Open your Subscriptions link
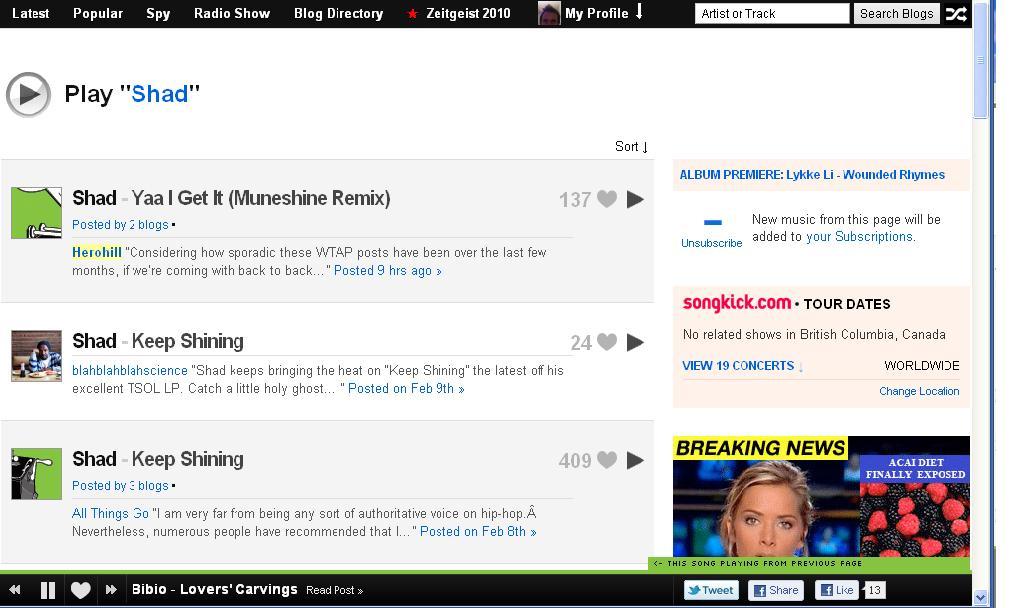 click(x=859, y=236)
